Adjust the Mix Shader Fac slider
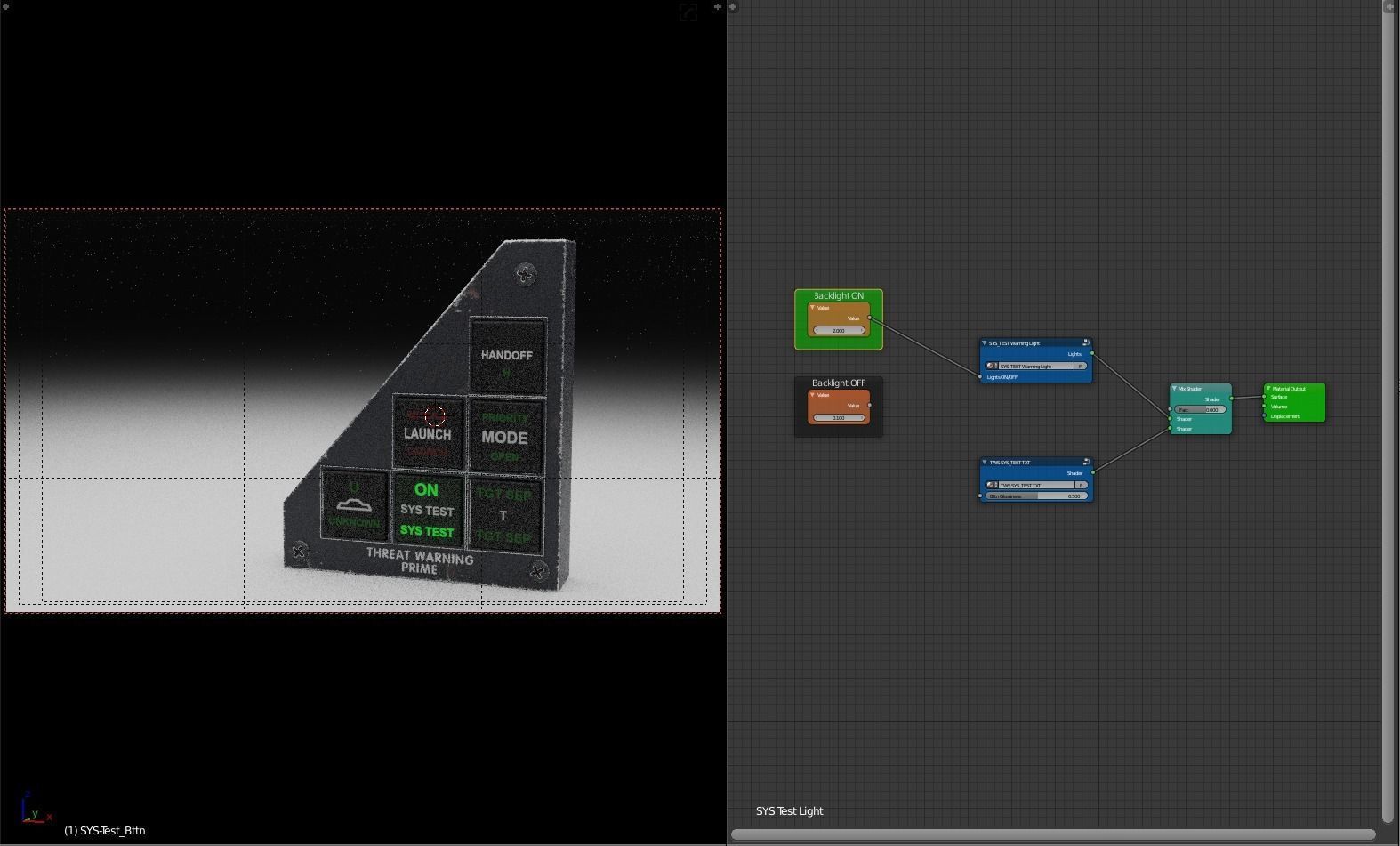This screenshot has width=1400, height=846. pos(1201,410)
